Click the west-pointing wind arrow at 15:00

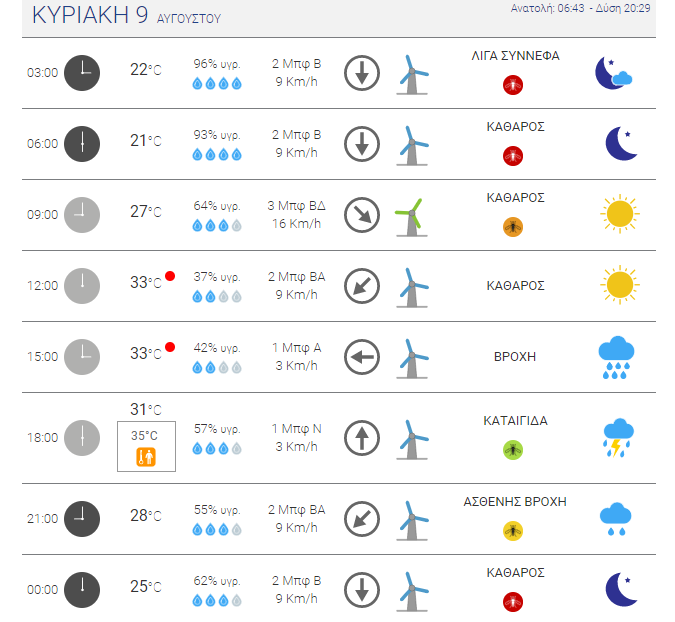[x=362, y=357]
